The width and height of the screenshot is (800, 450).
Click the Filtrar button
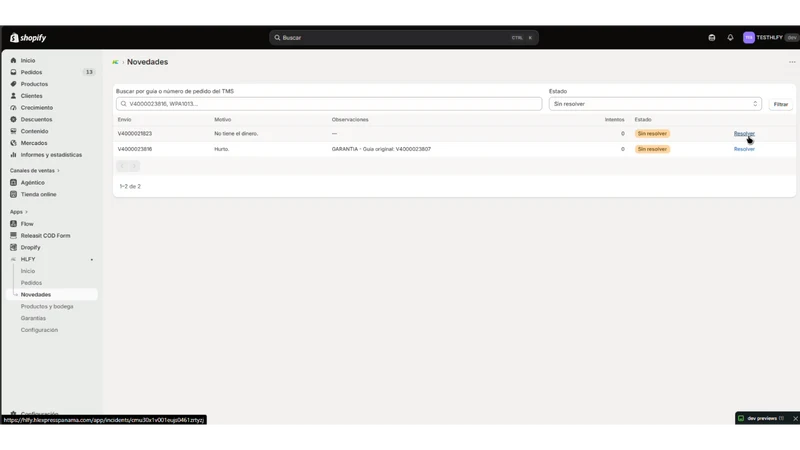click(x=781, y=104)
